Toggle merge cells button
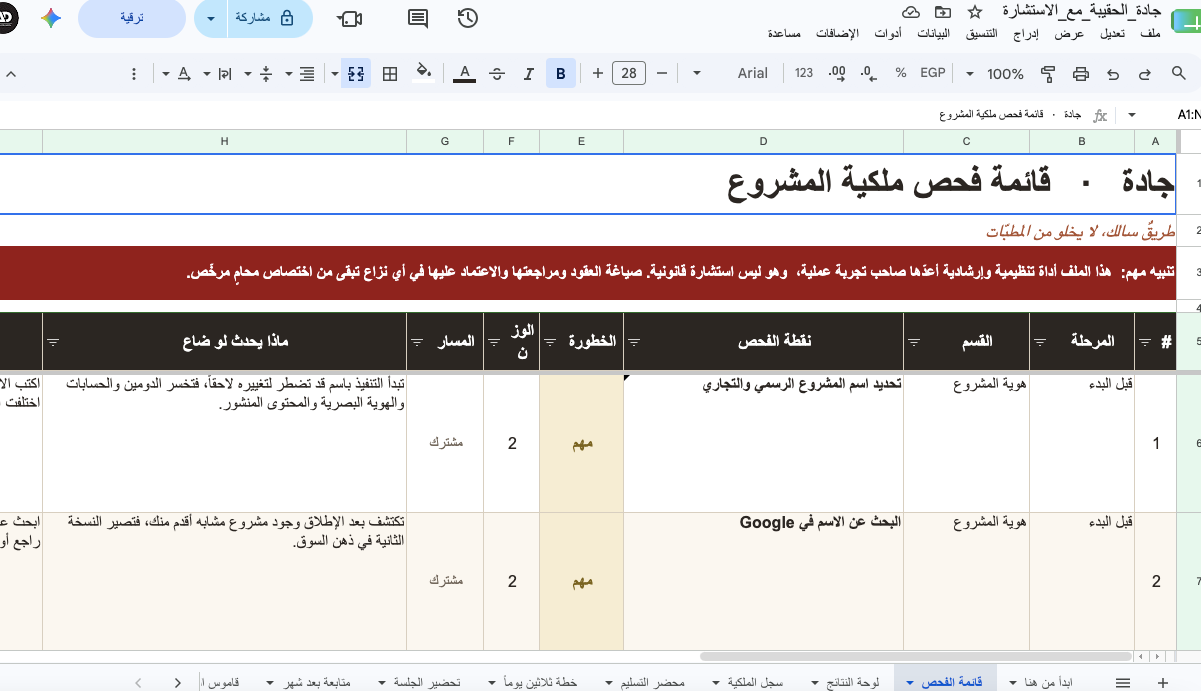 click(355, 73)
